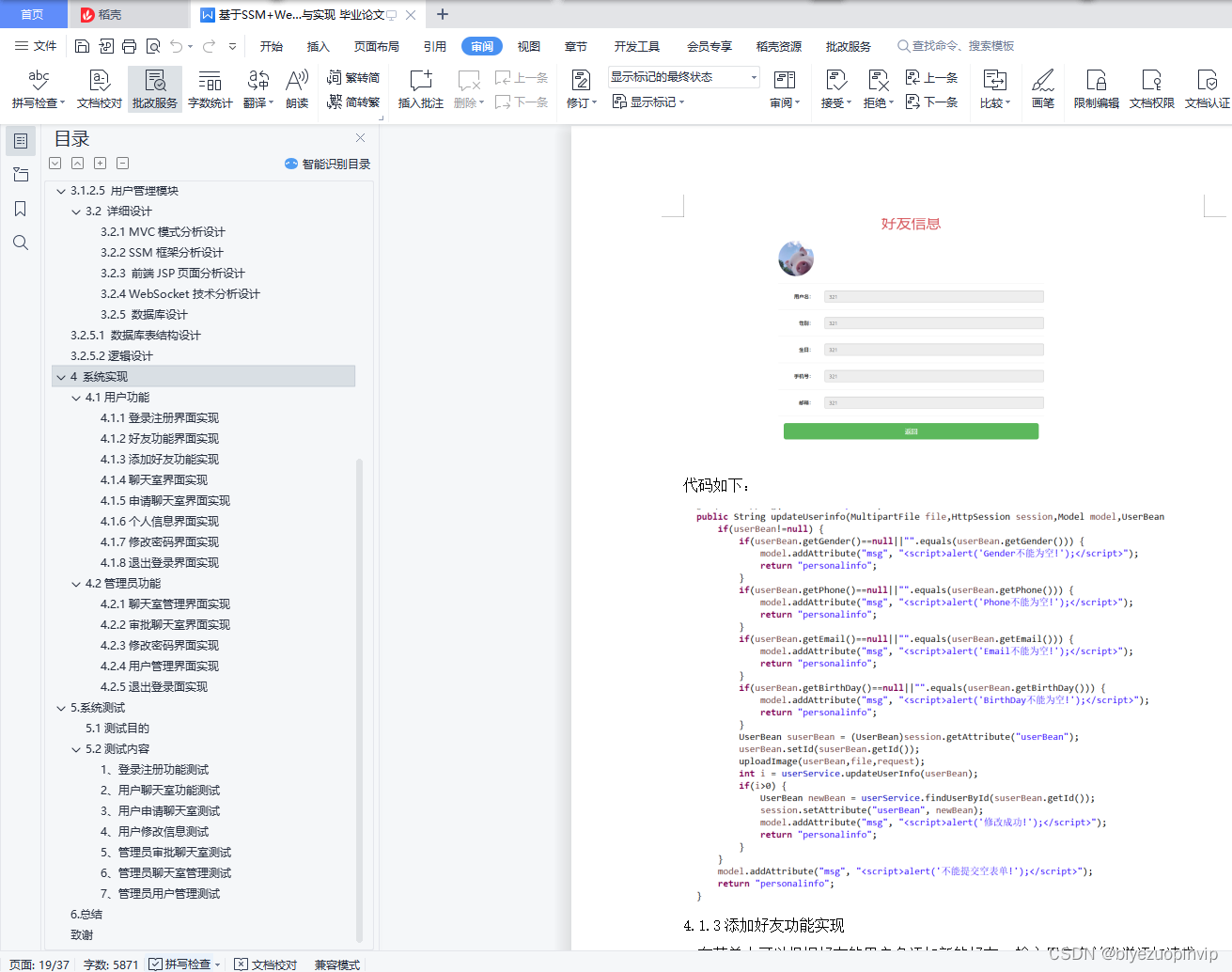Click the page number 19/37 indicator
The width and height of the screenshot is (1232, 972).
pyautogui.click(x=39, y=964)
